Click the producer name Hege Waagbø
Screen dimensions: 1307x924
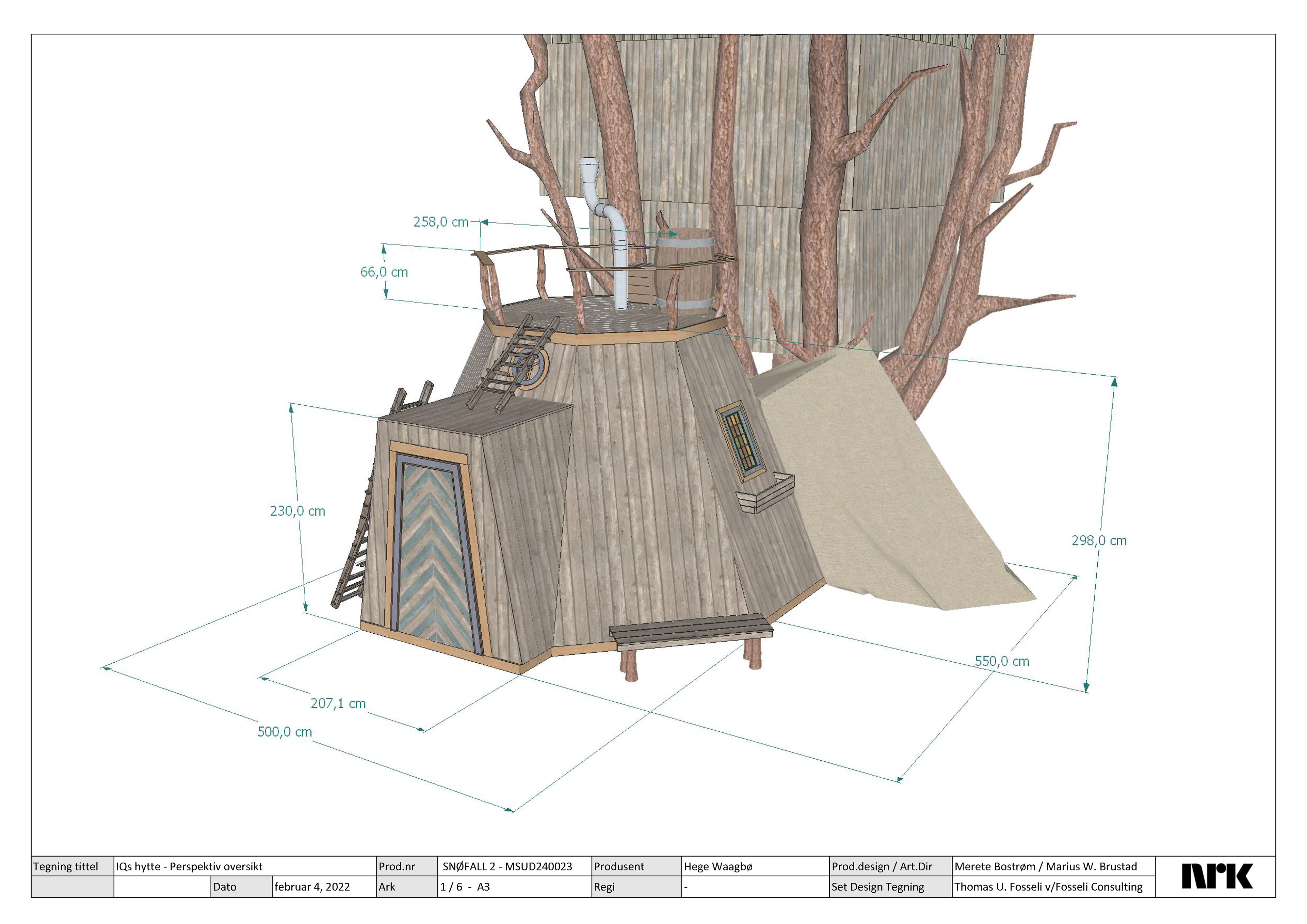718,866
